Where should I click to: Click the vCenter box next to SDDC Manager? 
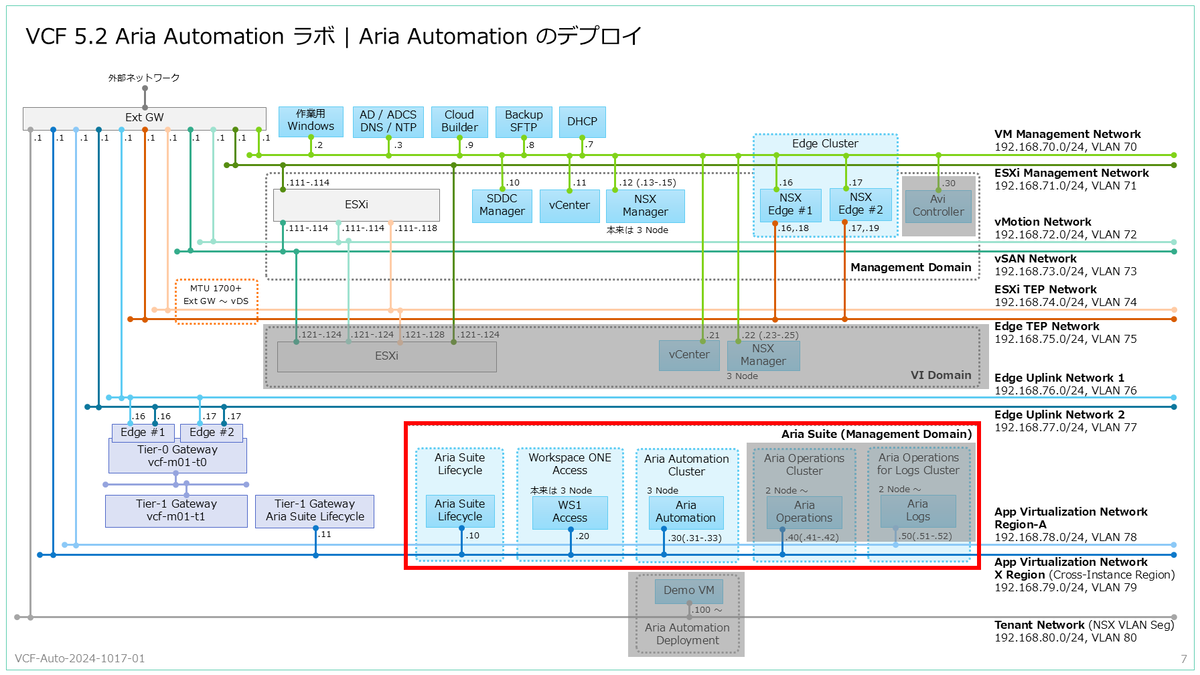point(569,205)
